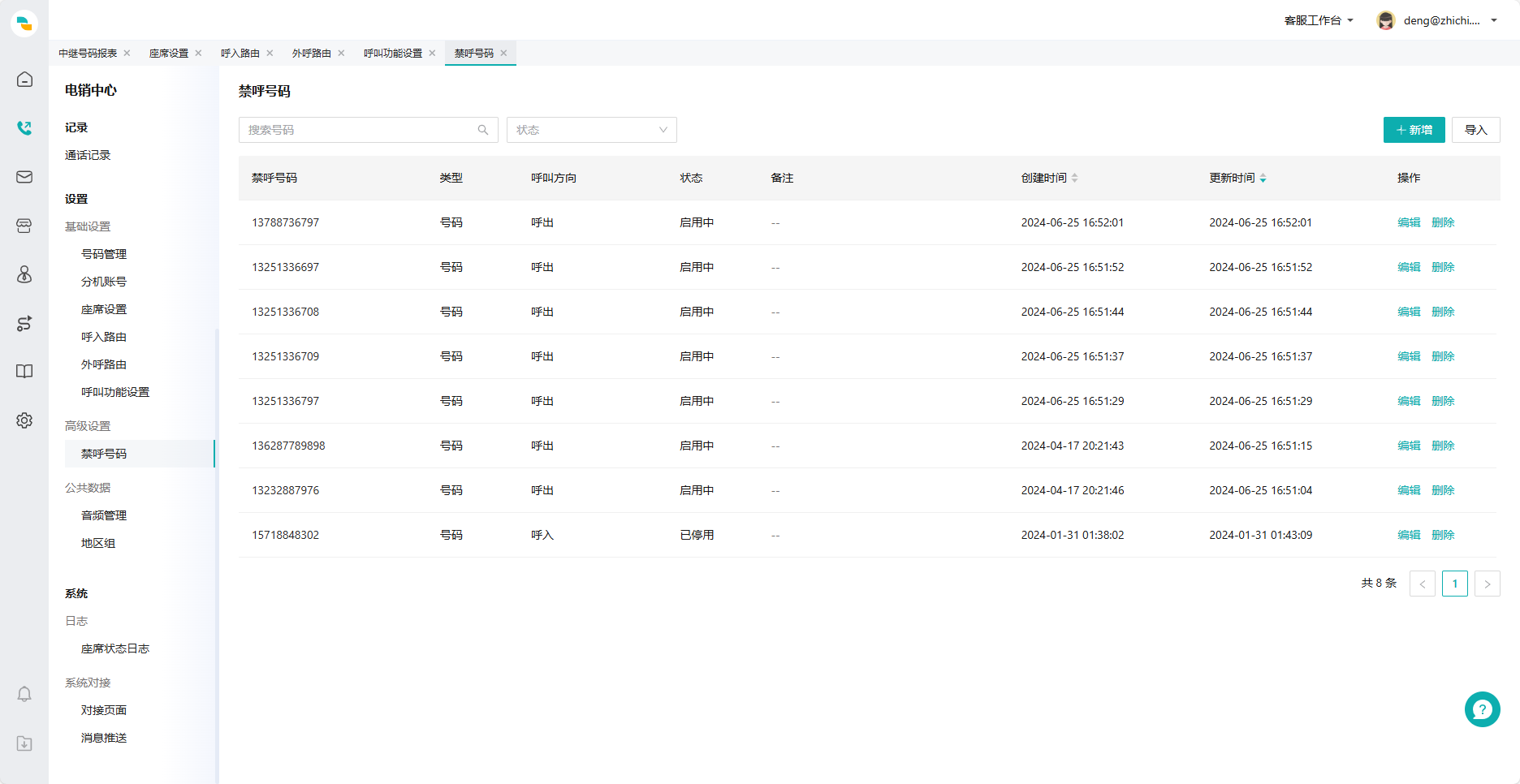
Task: Edit number 13251336697
Action: pyautogui.click(x=1409, y=267)
